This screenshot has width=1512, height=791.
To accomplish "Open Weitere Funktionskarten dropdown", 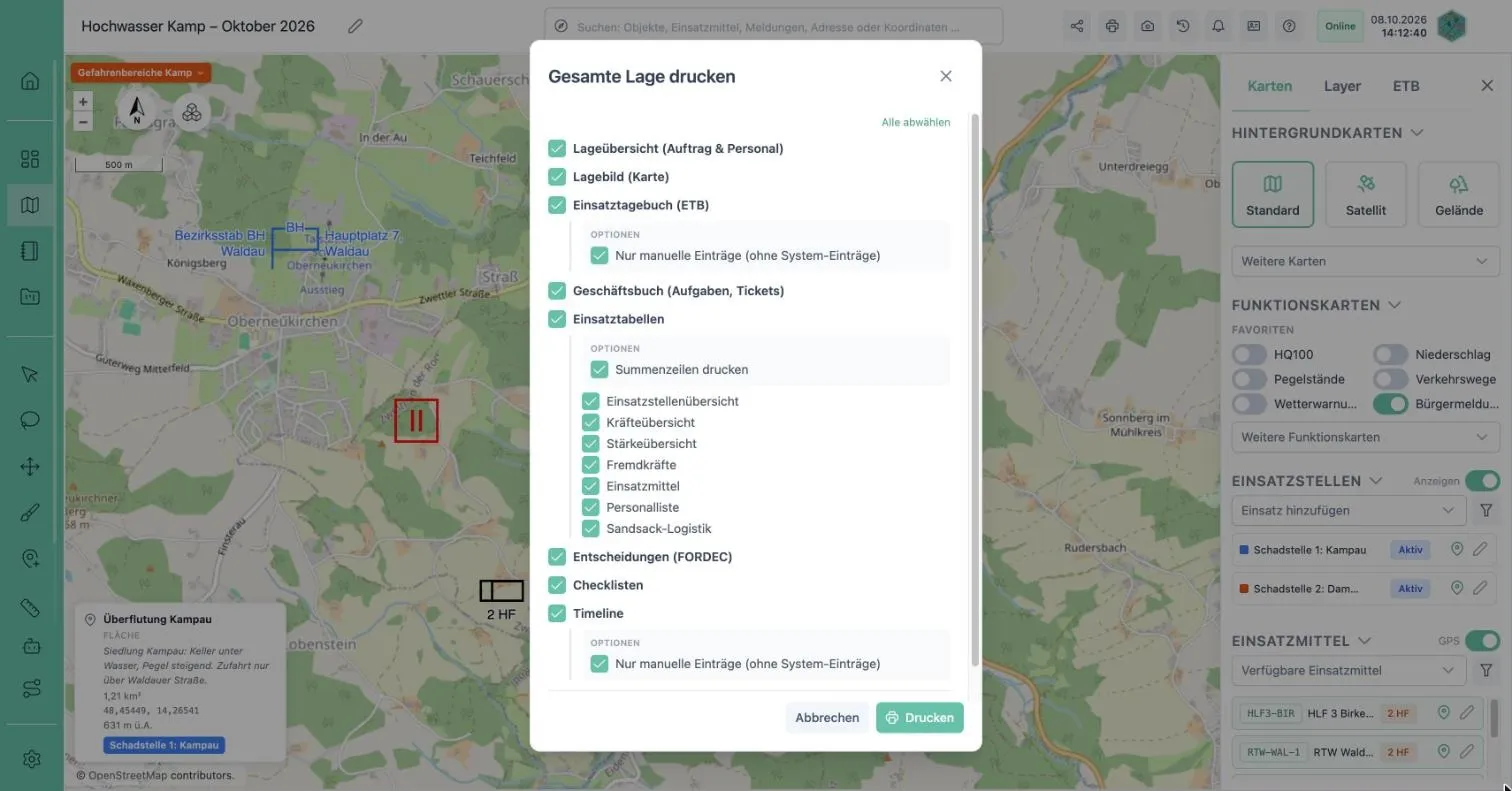I will 1365,437.
